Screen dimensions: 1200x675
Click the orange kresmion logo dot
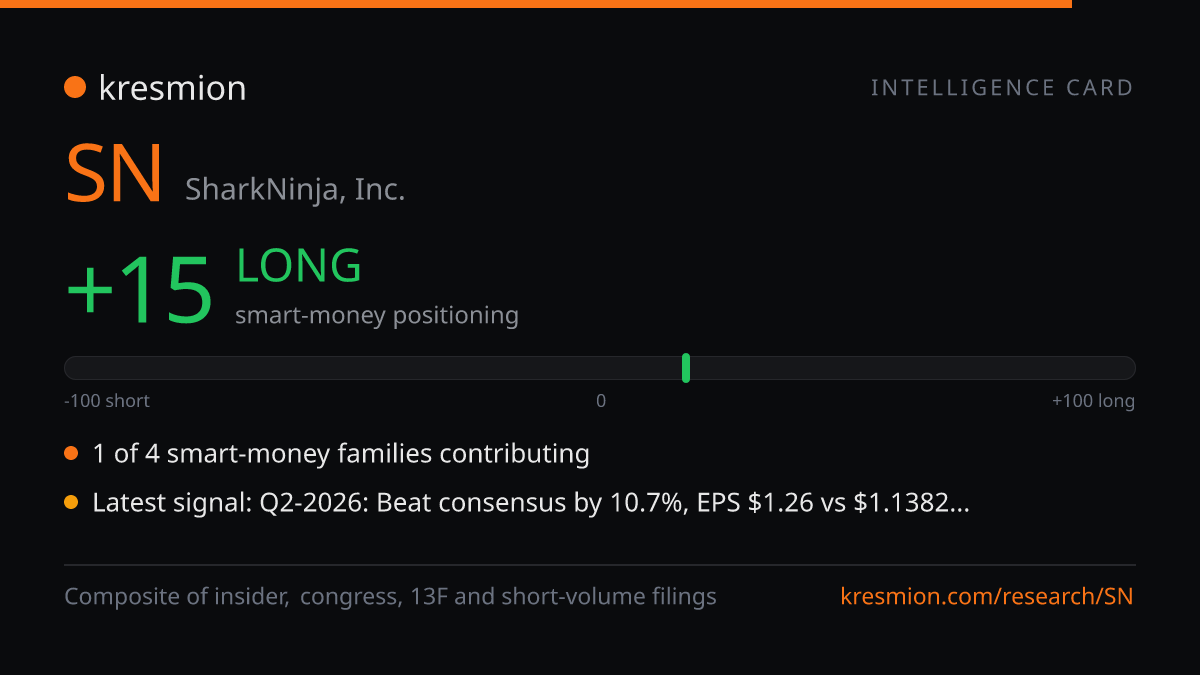(75, 88)
